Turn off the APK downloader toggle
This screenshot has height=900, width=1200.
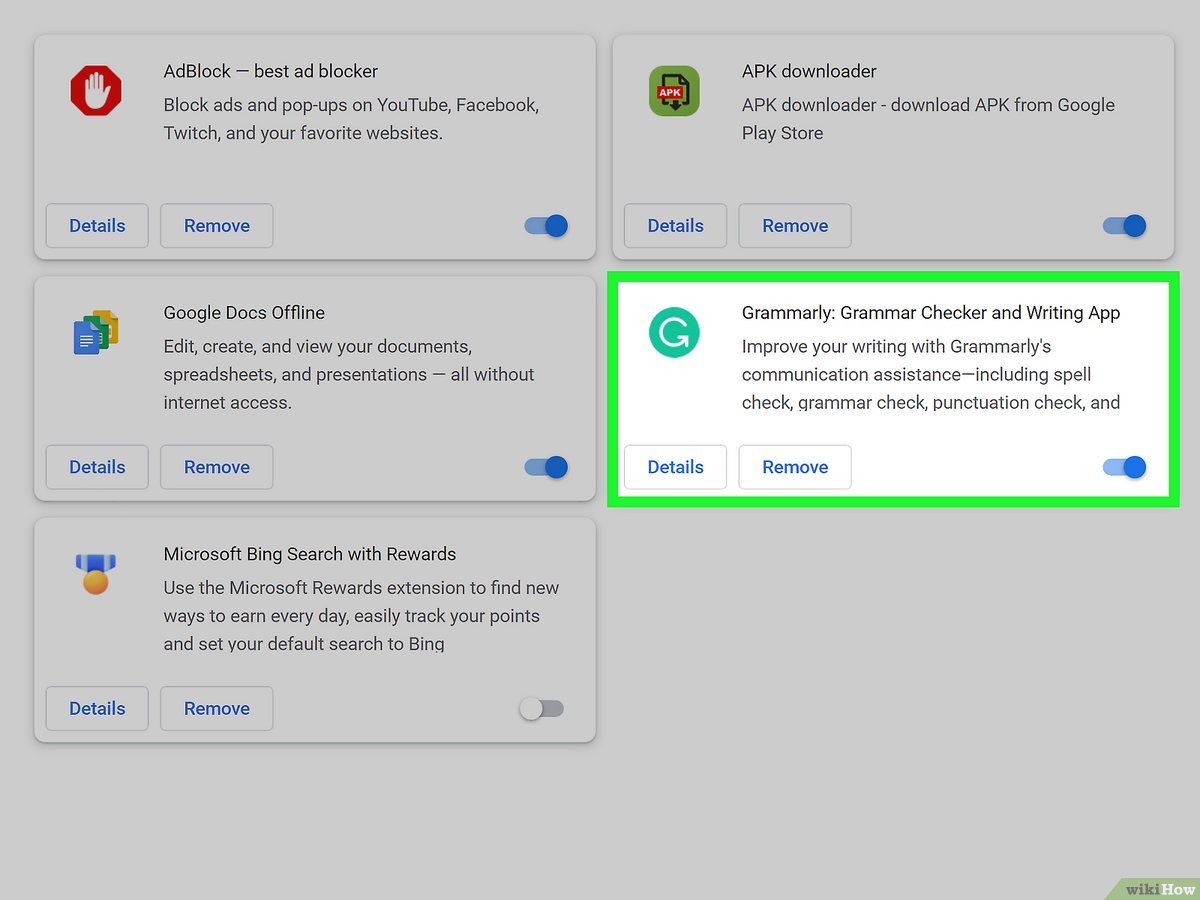(x=1124, y=226)
